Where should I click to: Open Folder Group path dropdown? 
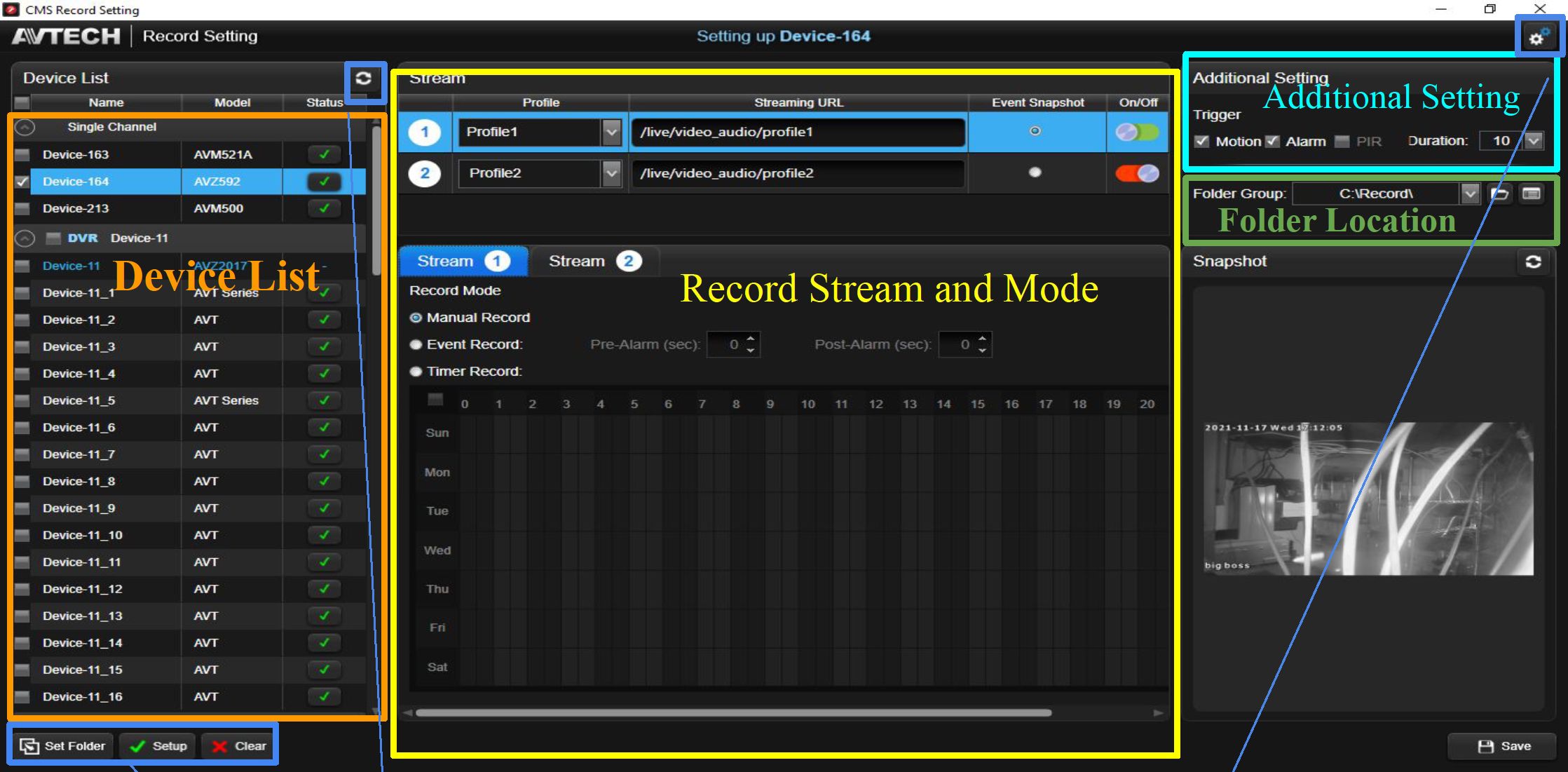point(1470,194)
